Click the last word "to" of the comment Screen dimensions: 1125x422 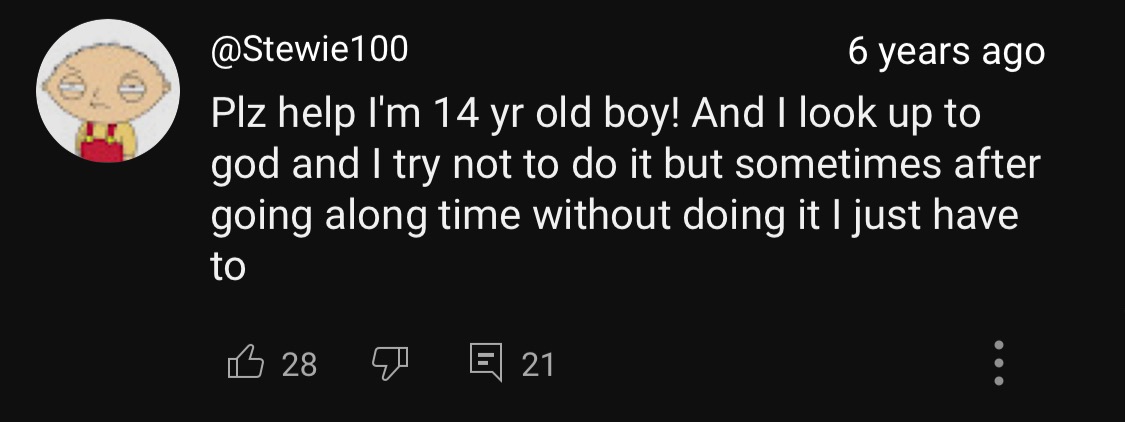click(228, 268)
